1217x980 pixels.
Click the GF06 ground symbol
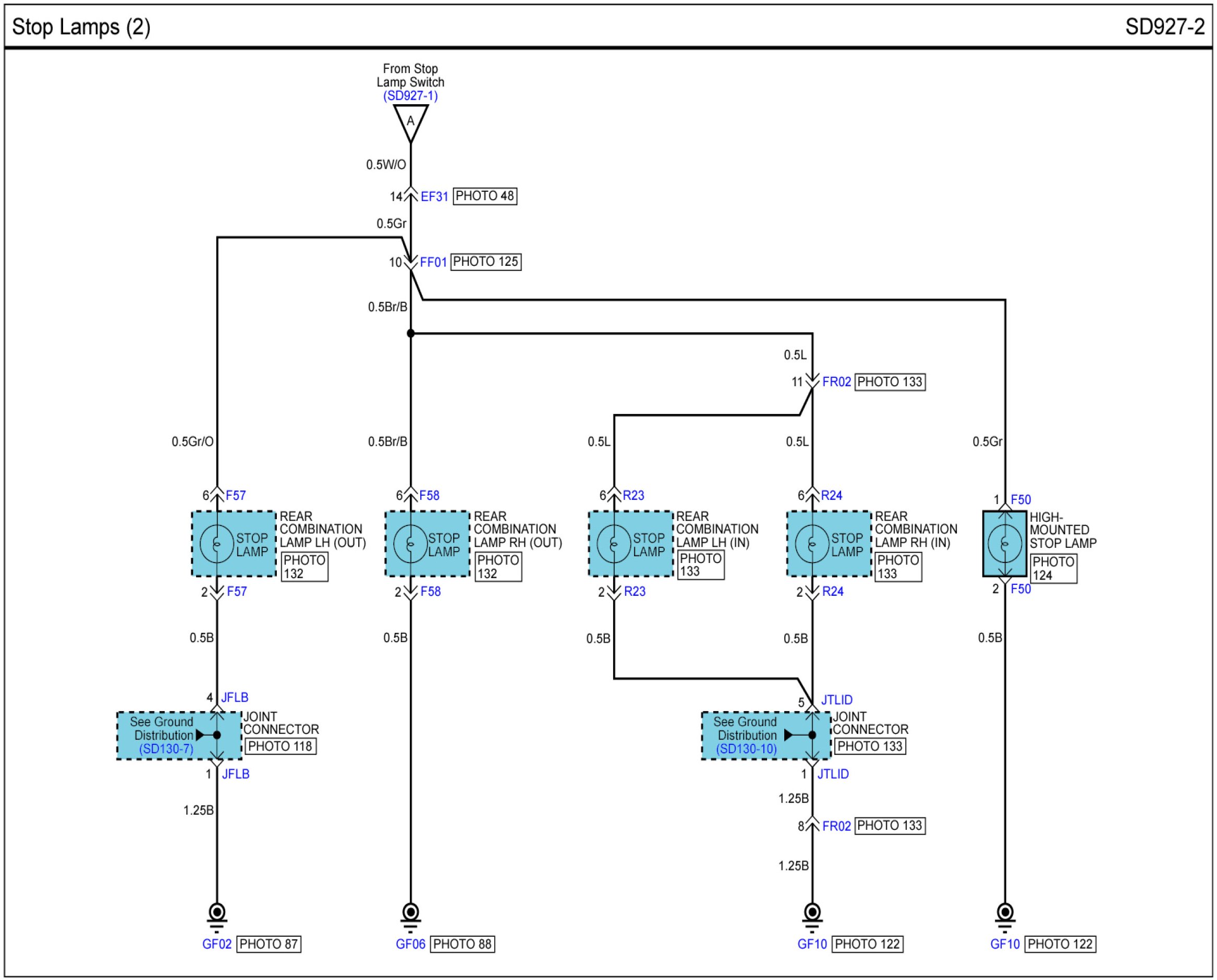coord(410,913)
